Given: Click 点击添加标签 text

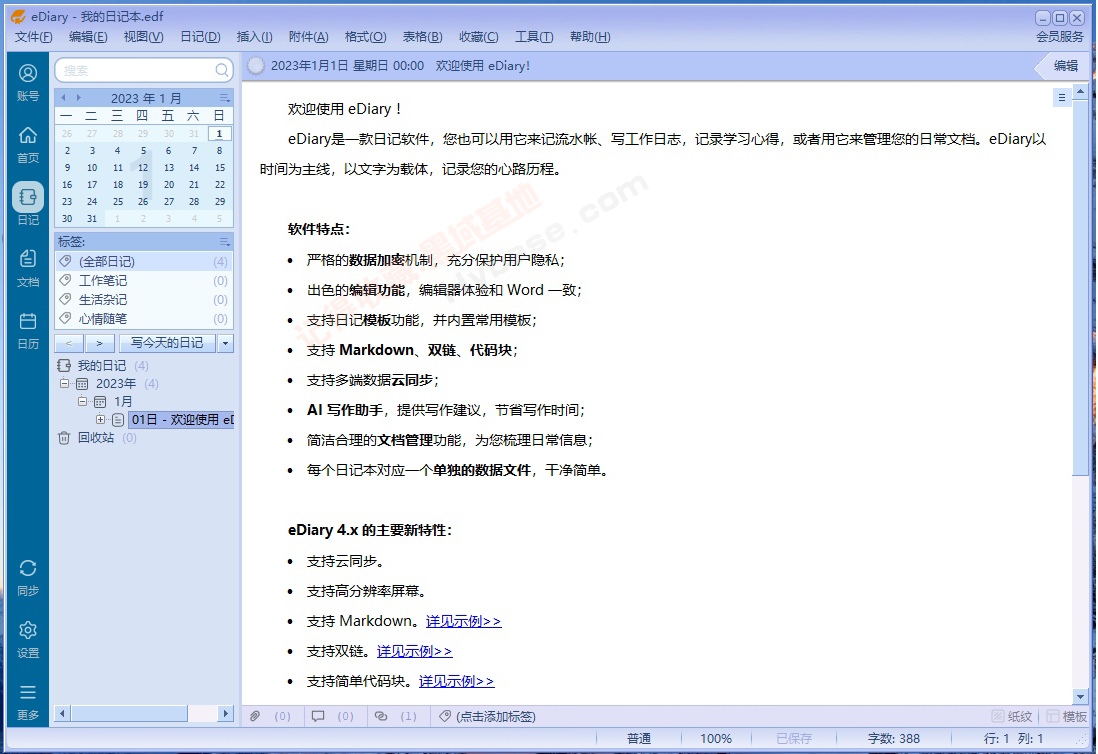Looking at the screenshot, I should (496, 716).
